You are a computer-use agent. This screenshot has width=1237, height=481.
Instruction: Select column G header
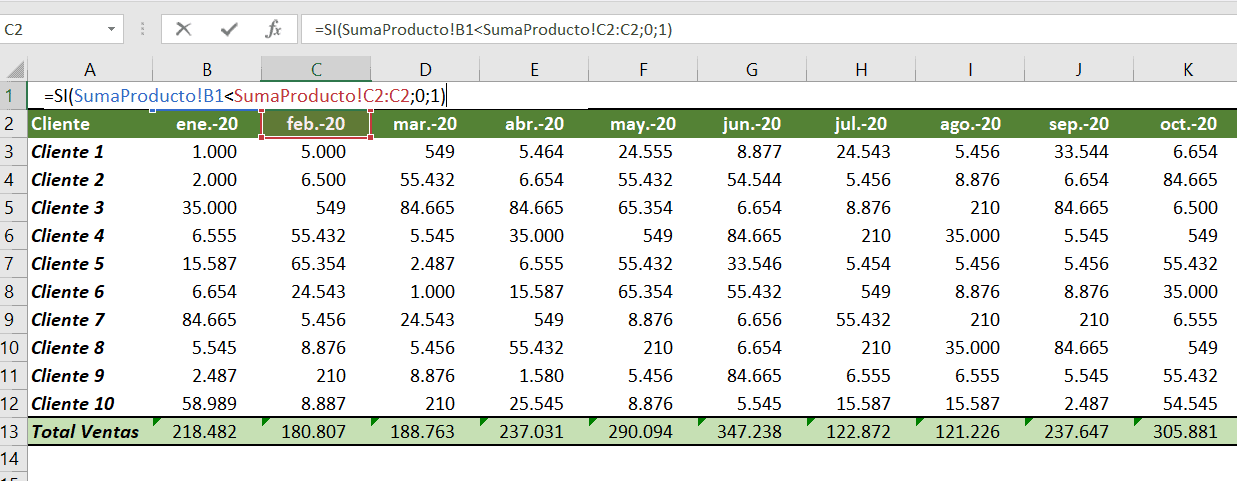(x=751, y=69)
